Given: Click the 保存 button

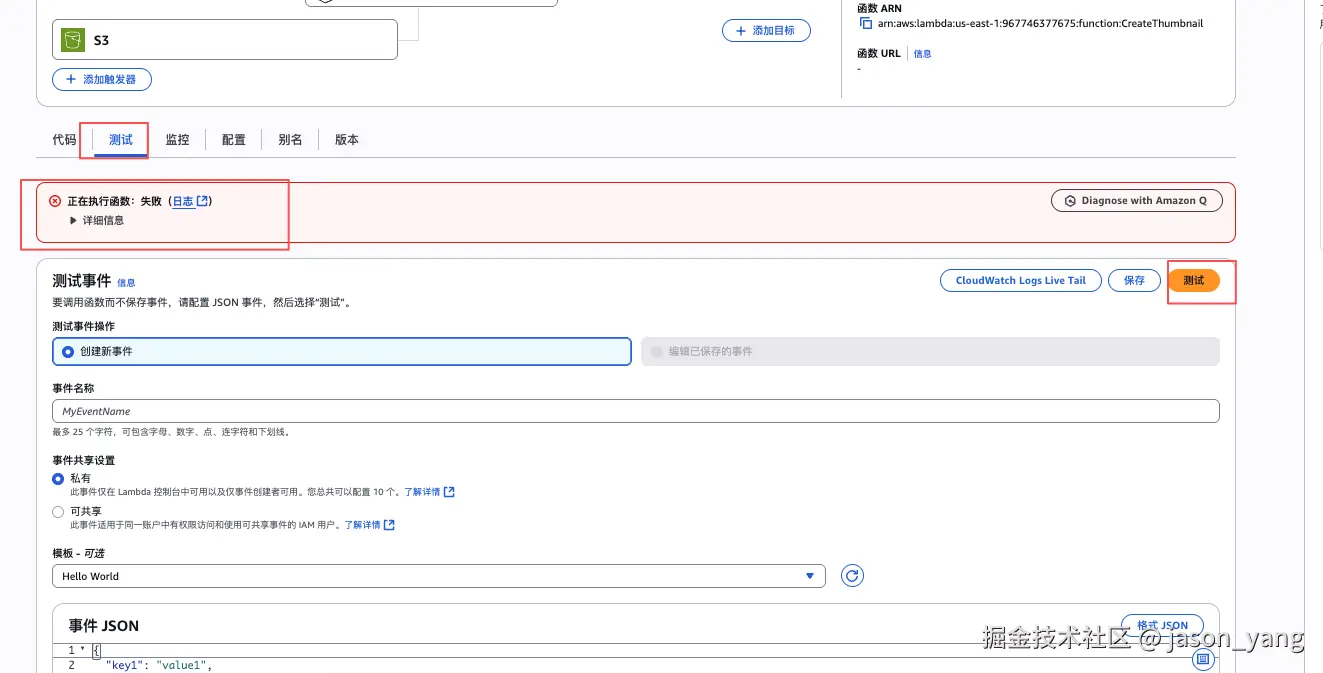Looking at the screenshot, I should pyautogui.click(x=1134, y=281).
